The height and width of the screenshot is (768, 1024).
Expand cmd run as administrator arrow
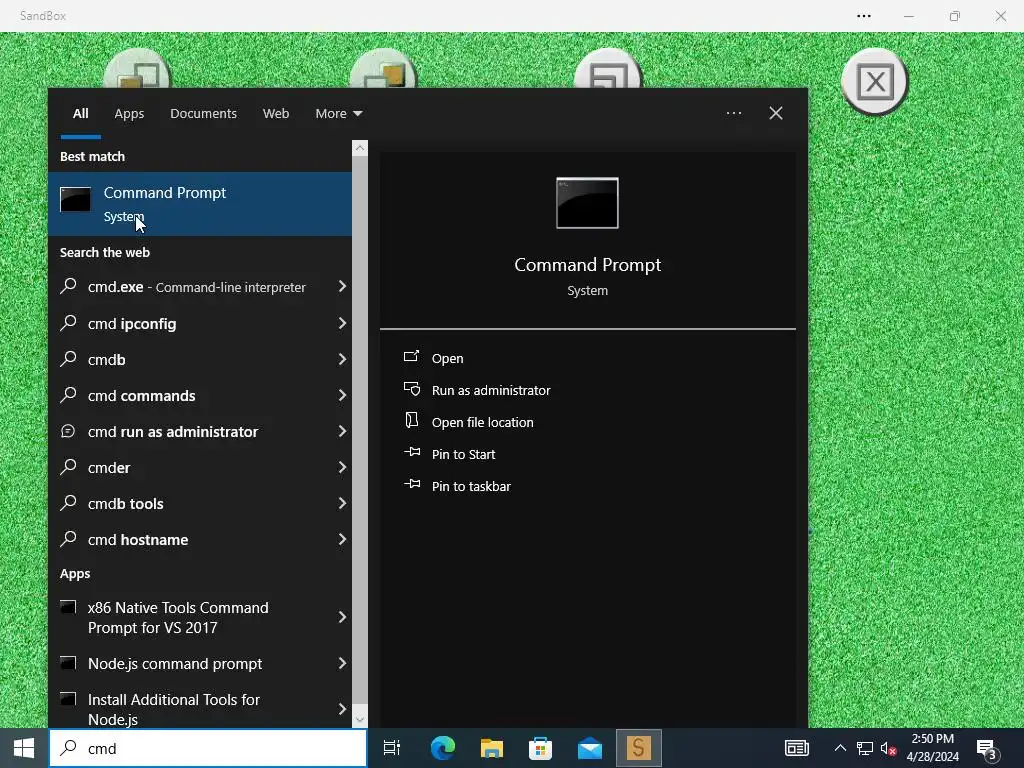point(342,430)
